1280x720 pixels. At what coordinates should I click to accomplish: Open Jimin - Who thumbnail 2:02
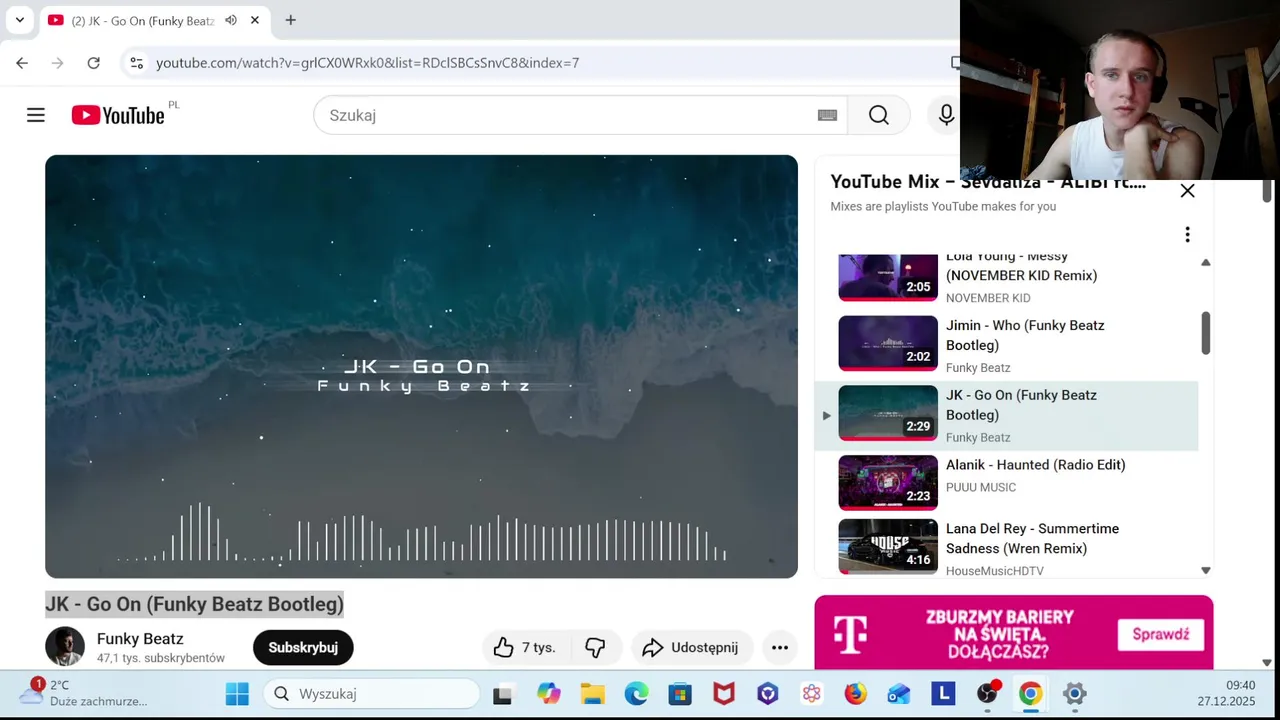[x=888, y=343]
